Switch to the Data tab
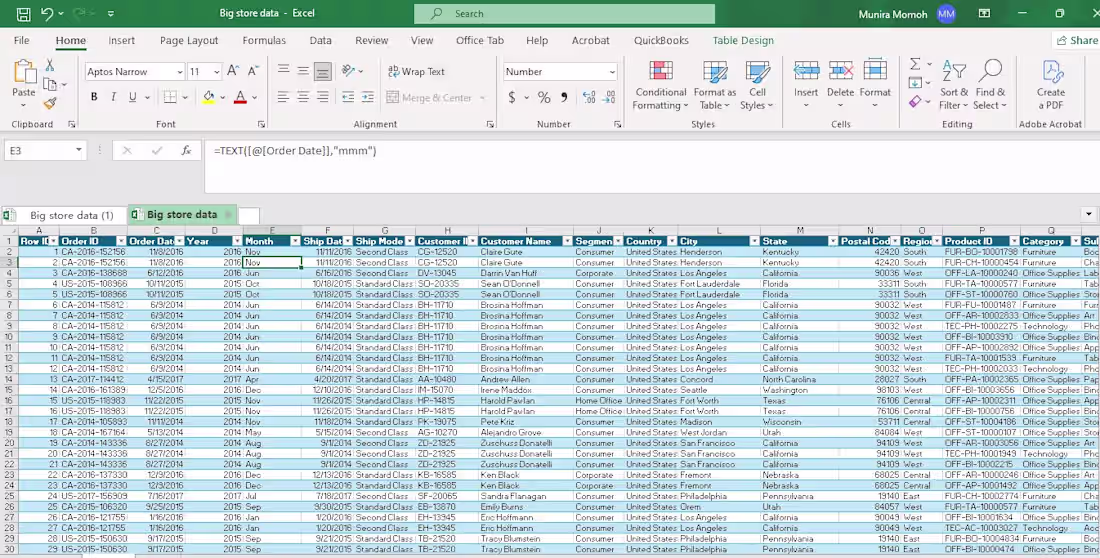Image resolution: width=1100 pixels, height=558 pixels. [321, 41]
